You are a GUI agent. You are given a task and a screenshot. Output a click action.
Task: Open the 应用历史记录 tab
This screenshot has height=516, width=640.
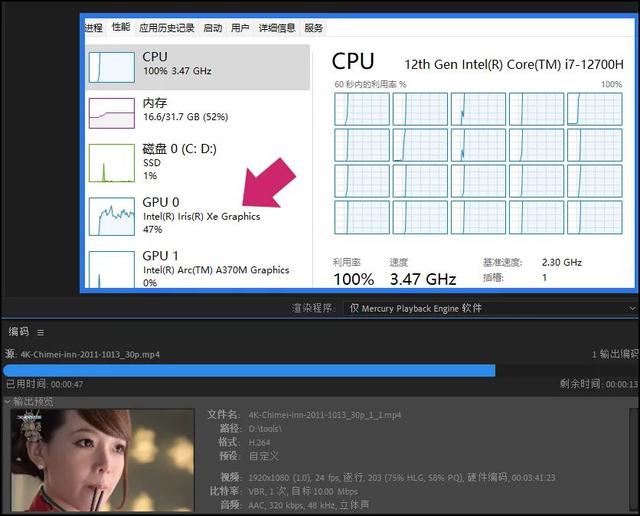(167, 28)
